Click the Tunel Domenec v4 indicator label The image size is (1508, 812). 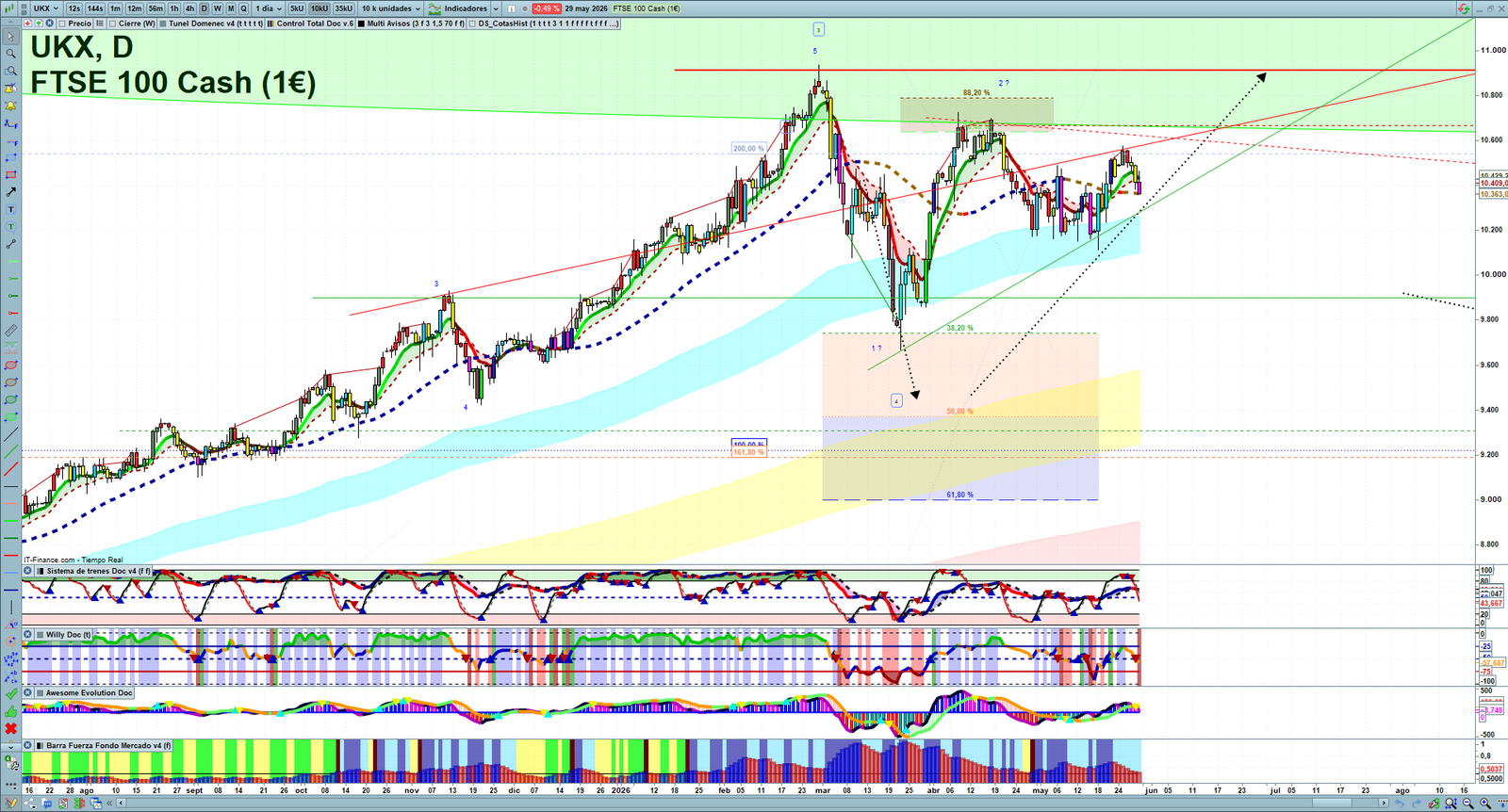coord(216,24)
